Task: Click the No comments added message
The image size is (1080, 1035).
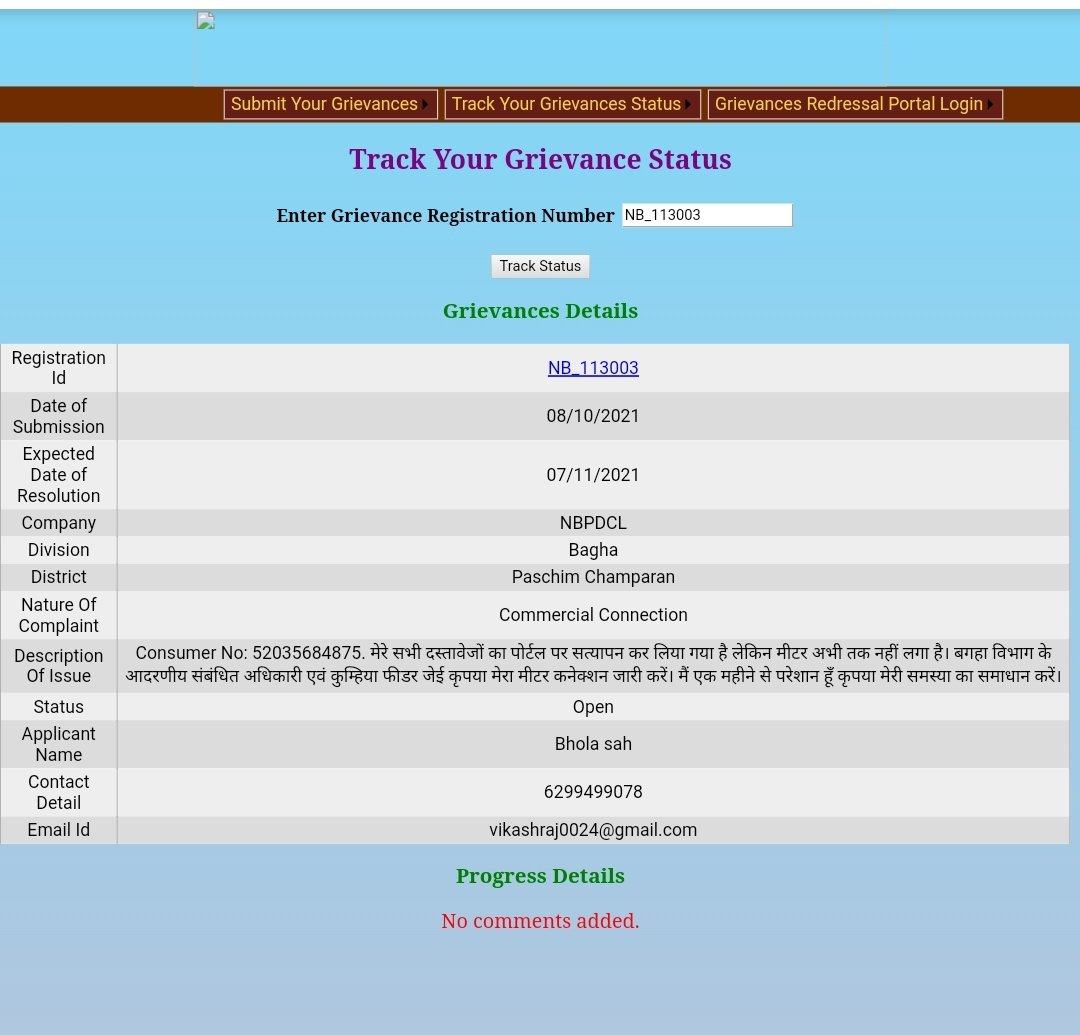Action: pyautogui.click(x=540, y=921)
